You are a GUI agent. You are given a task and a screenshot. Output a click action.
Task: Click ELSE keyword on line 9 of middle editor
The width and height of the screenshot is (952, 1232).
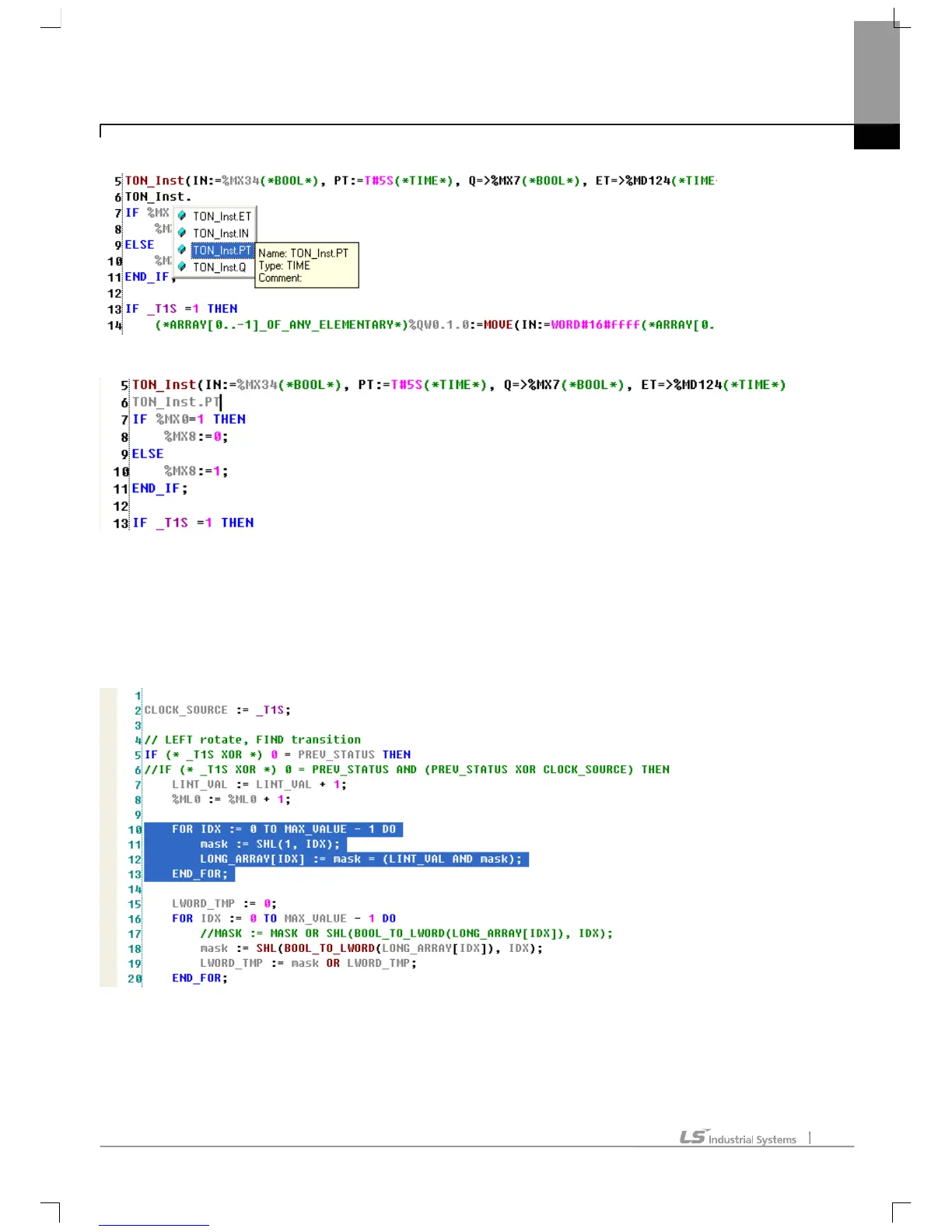(148, 454)
